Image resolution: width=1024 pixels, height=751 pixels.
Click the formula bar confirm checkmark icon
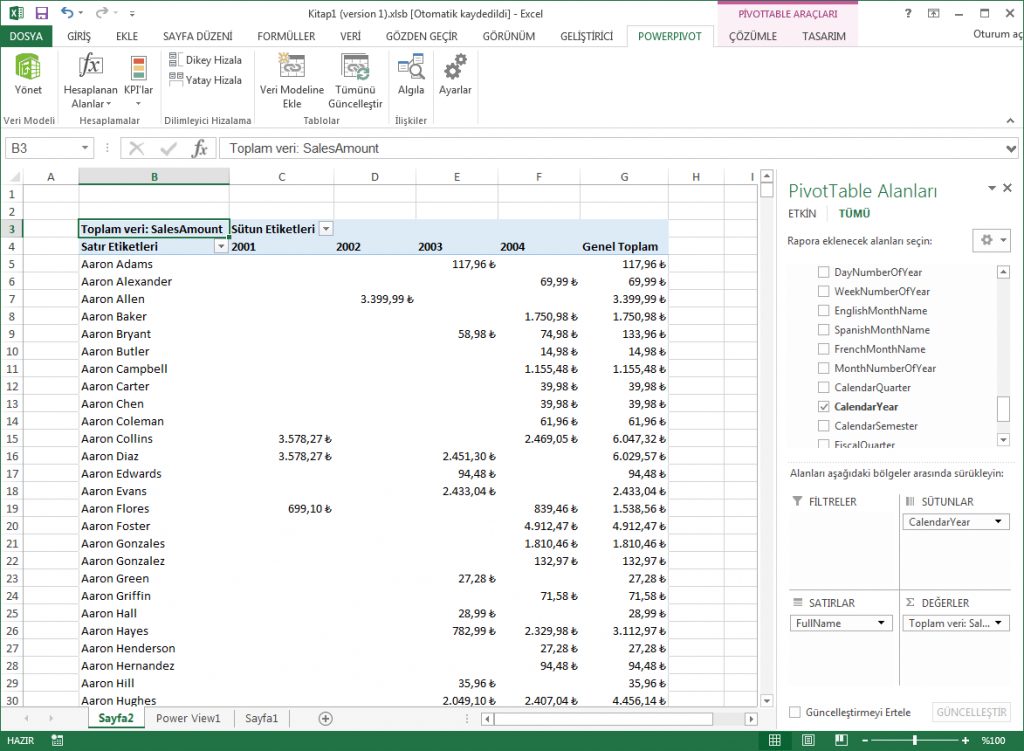168,148
